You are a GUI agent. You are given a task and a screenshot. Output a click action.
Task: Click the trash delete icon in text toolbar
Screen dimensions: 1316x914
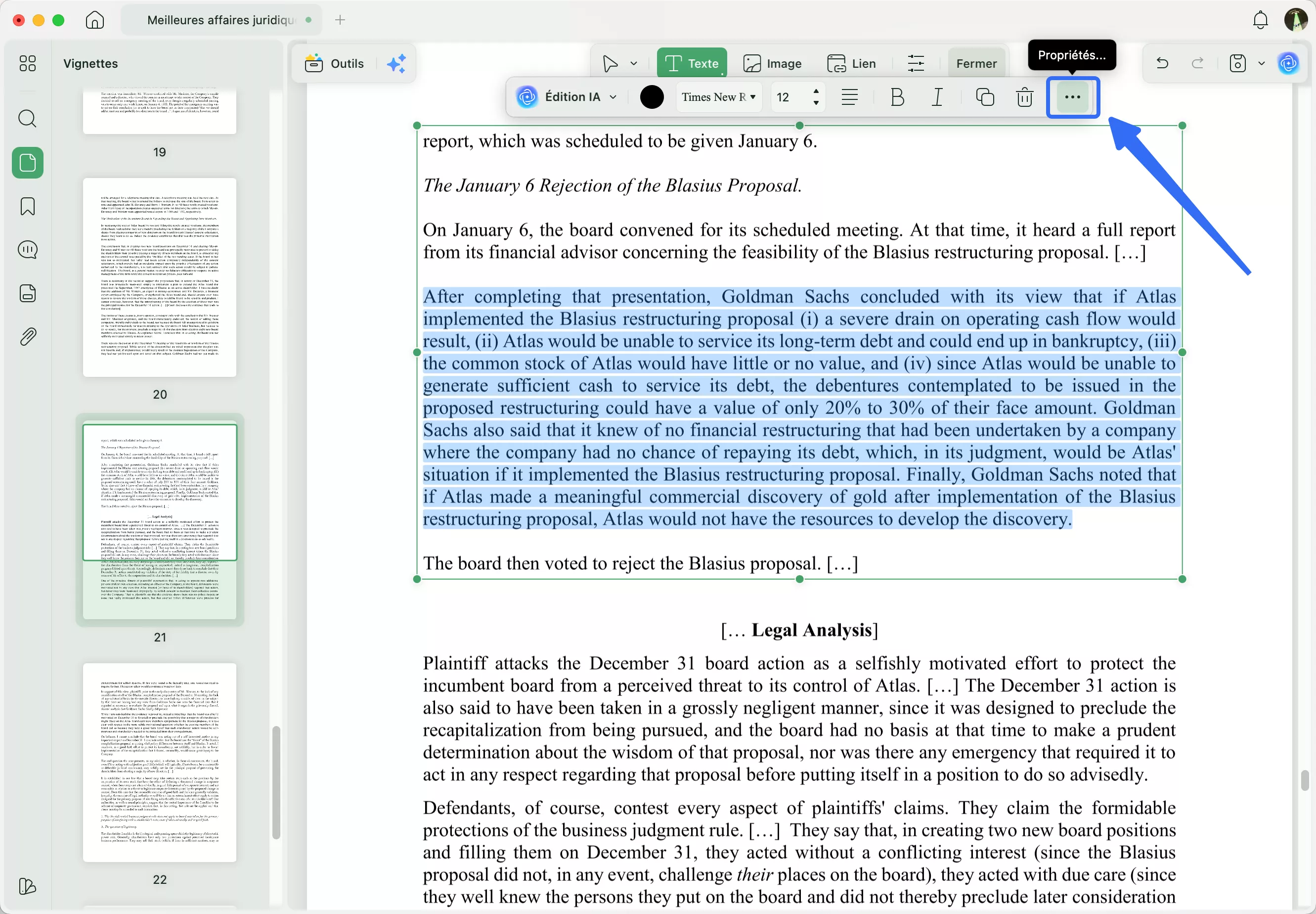[x=1024, y=97]
